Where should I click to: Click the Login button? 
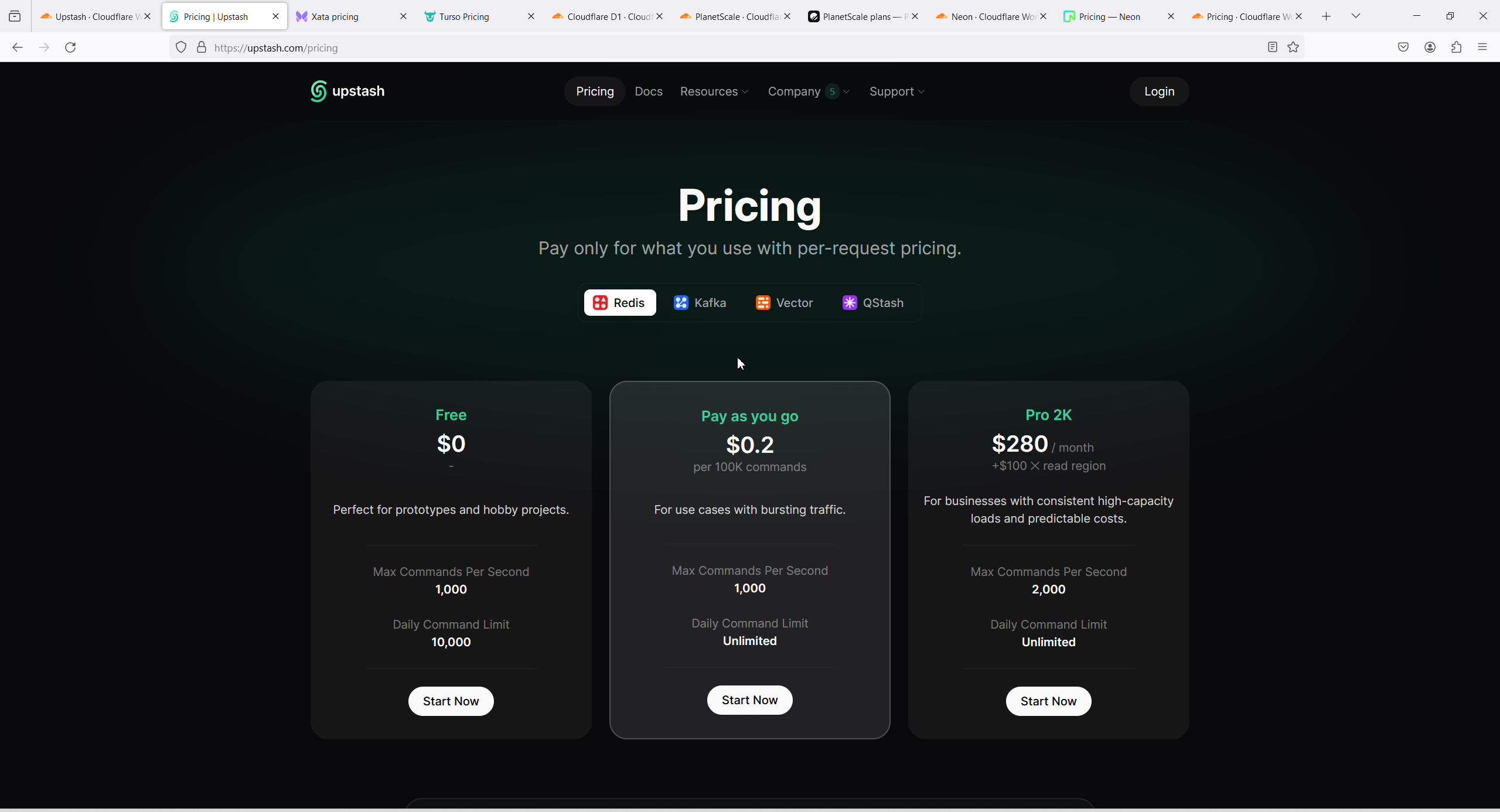[1159, 91]
